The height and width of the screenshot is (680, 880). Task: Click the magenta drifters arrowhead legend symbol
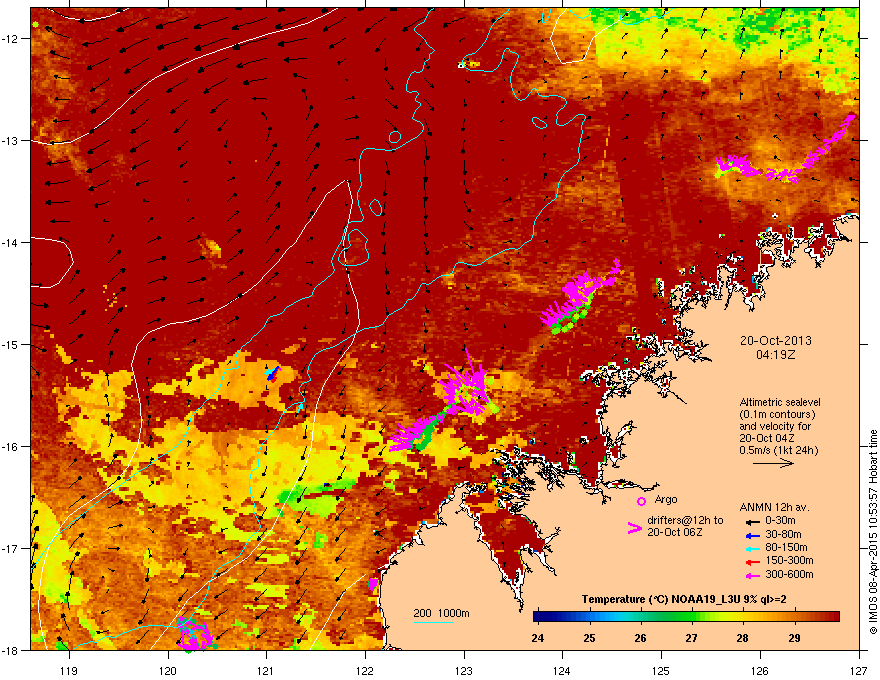(x=634, y=528)
